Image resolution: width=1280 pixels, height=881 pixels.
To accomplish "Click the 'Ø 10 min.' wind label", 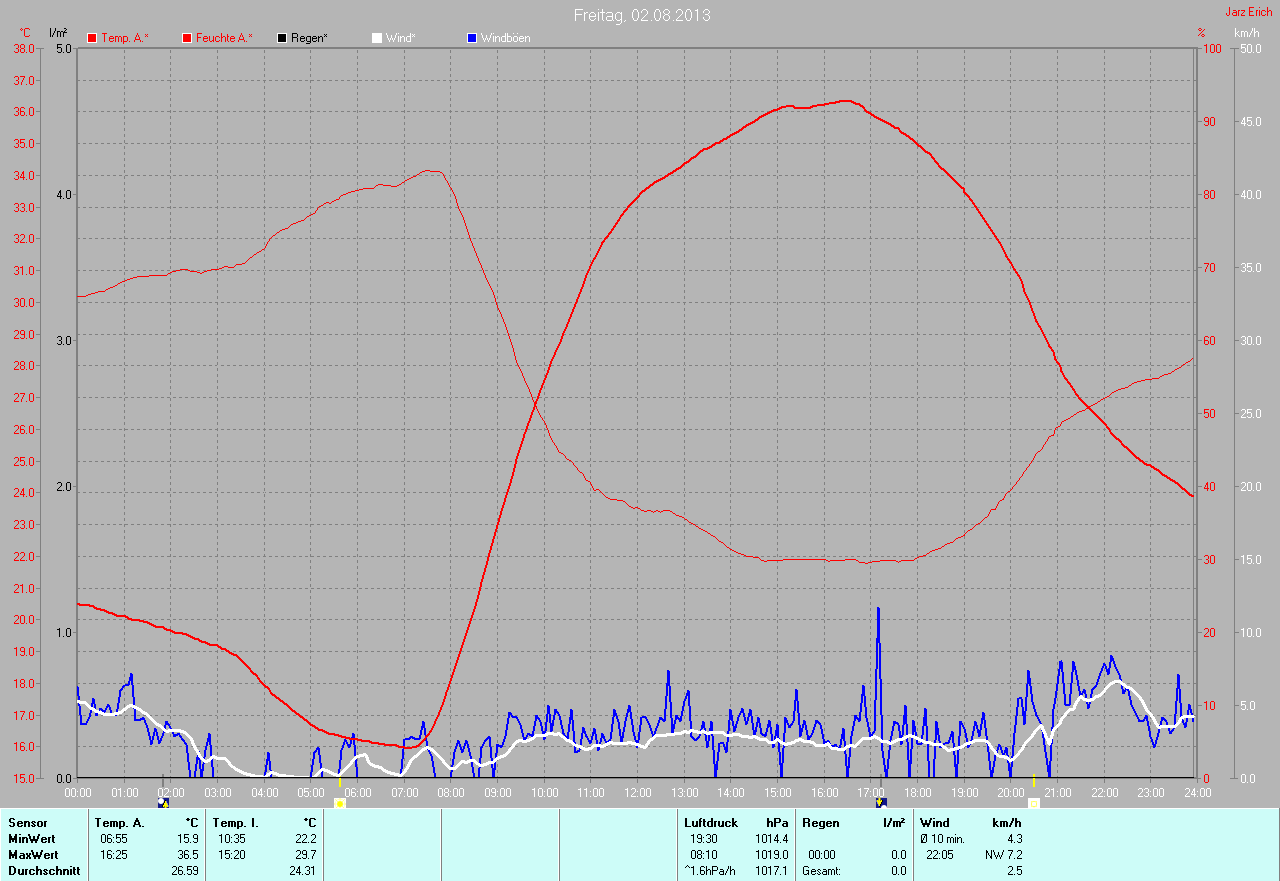I will [942, 839].
